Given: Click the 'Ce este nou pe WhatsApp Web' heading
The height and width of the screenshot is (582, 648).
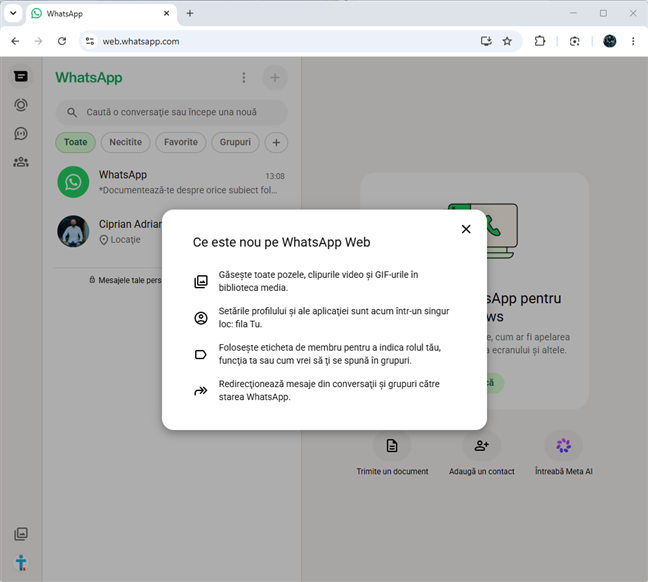Looking at the screenshot, I should click(281, 242).
